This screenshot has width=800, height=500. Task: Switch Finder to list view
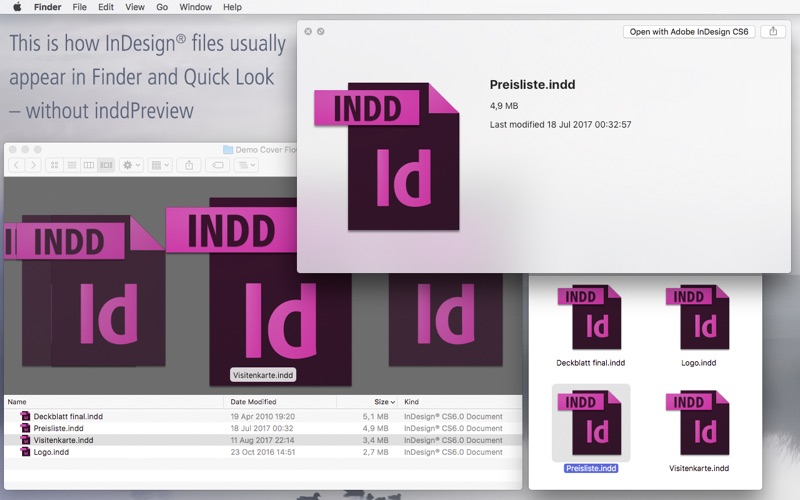pos(71,165)
